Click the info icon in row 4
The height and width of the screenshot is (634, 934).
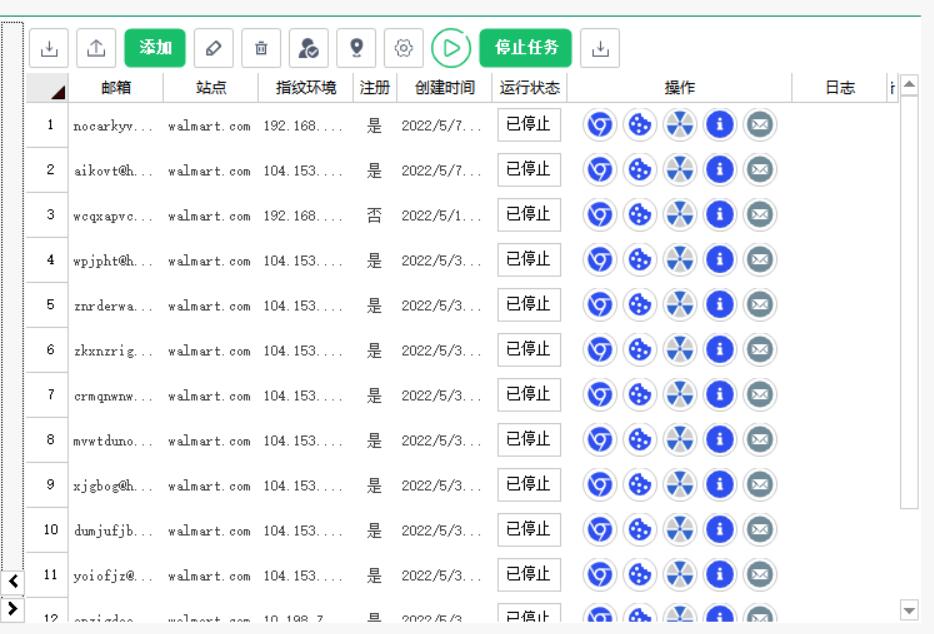pyautogui.click(x=720, y=260)
